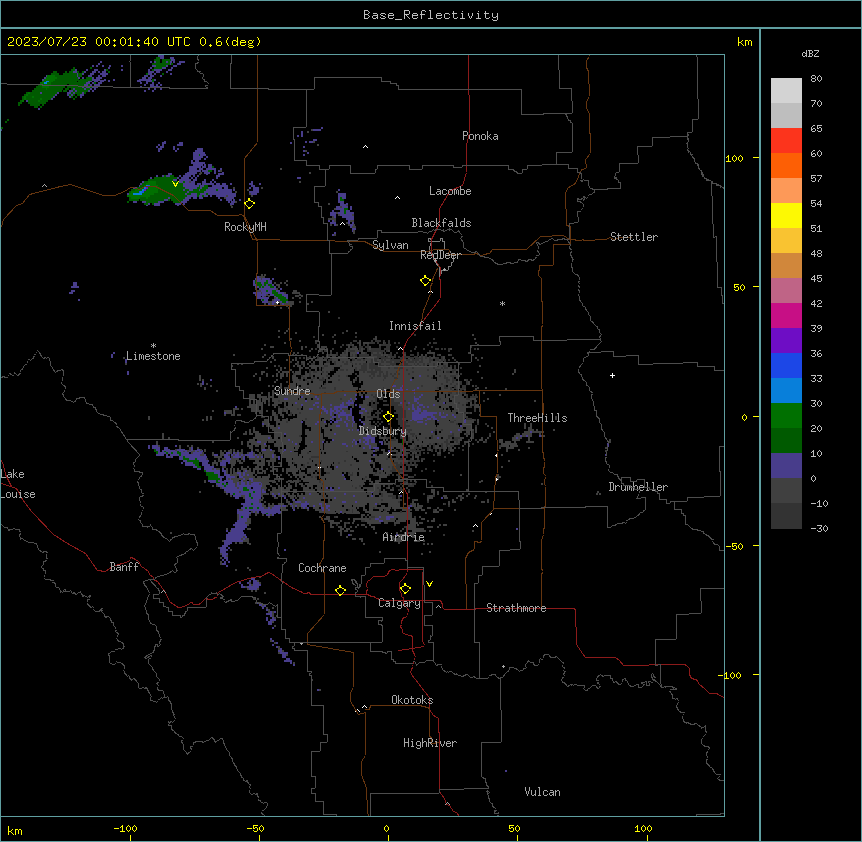This screenshot has width=862, height=842.
Task: Click the Base_Reflectivity title
Action: click(x=431, y=15)
